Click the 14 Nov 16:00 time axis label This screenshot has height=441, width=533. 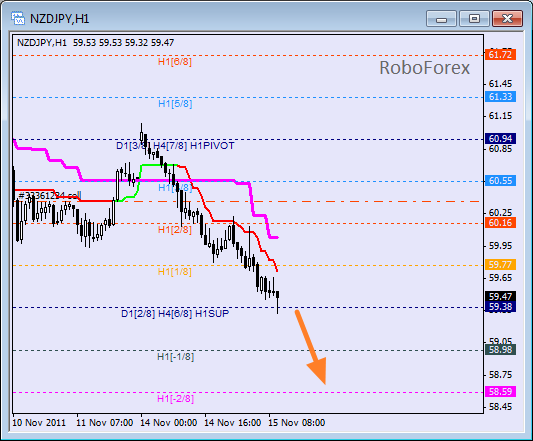[233, 423]
